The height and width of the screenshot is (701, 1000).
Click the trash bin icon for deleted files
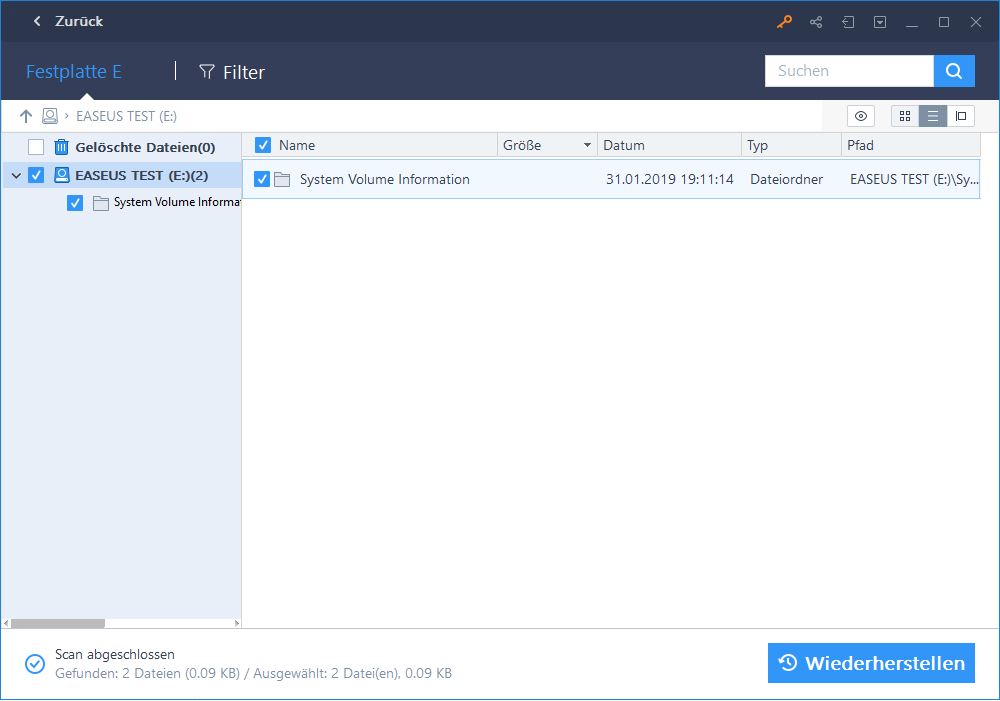coord(61,147)
